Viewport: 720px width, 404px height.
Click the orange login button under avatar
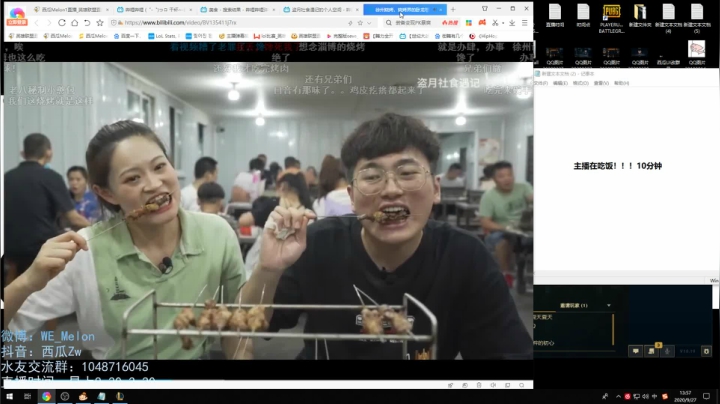[17, 22]
